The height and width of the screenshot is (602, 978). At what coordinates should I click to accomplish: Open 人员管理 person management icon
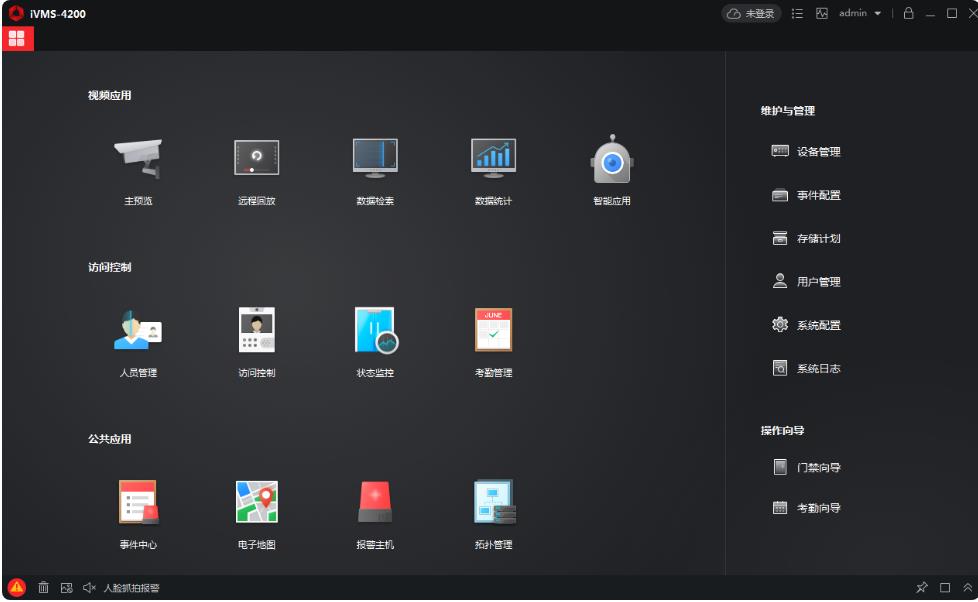pos(138,329)
